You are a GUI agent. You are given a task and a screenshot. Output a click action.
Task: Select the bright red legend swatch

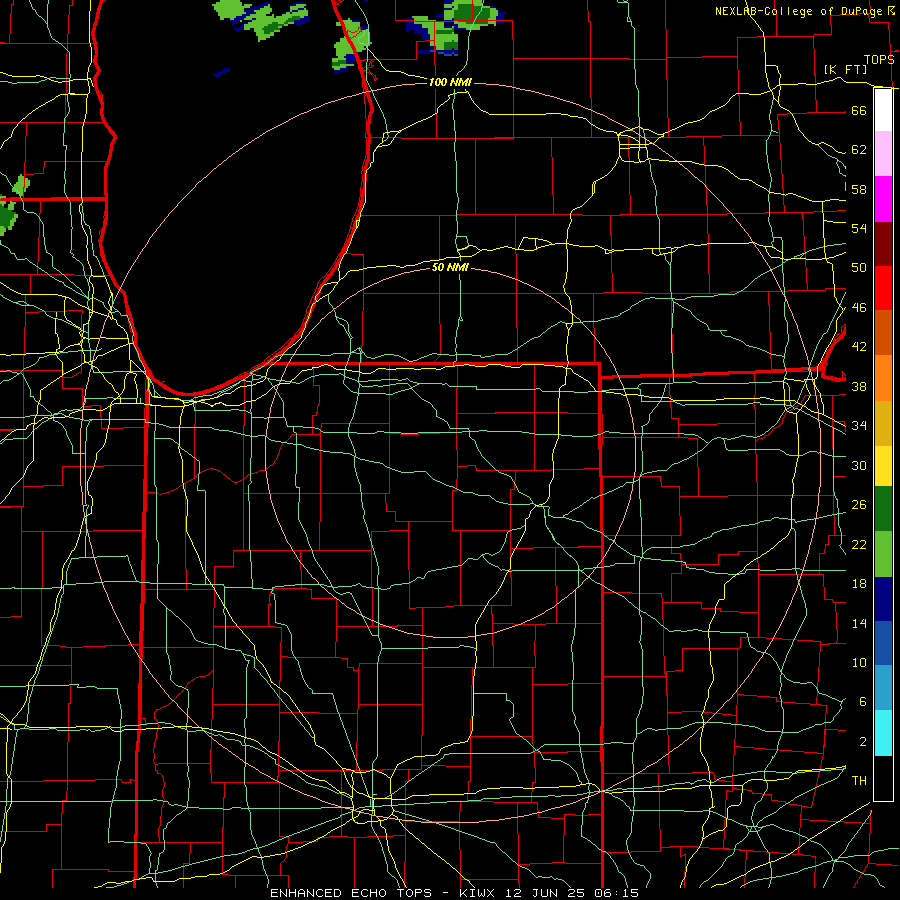[x=883, y=288]
